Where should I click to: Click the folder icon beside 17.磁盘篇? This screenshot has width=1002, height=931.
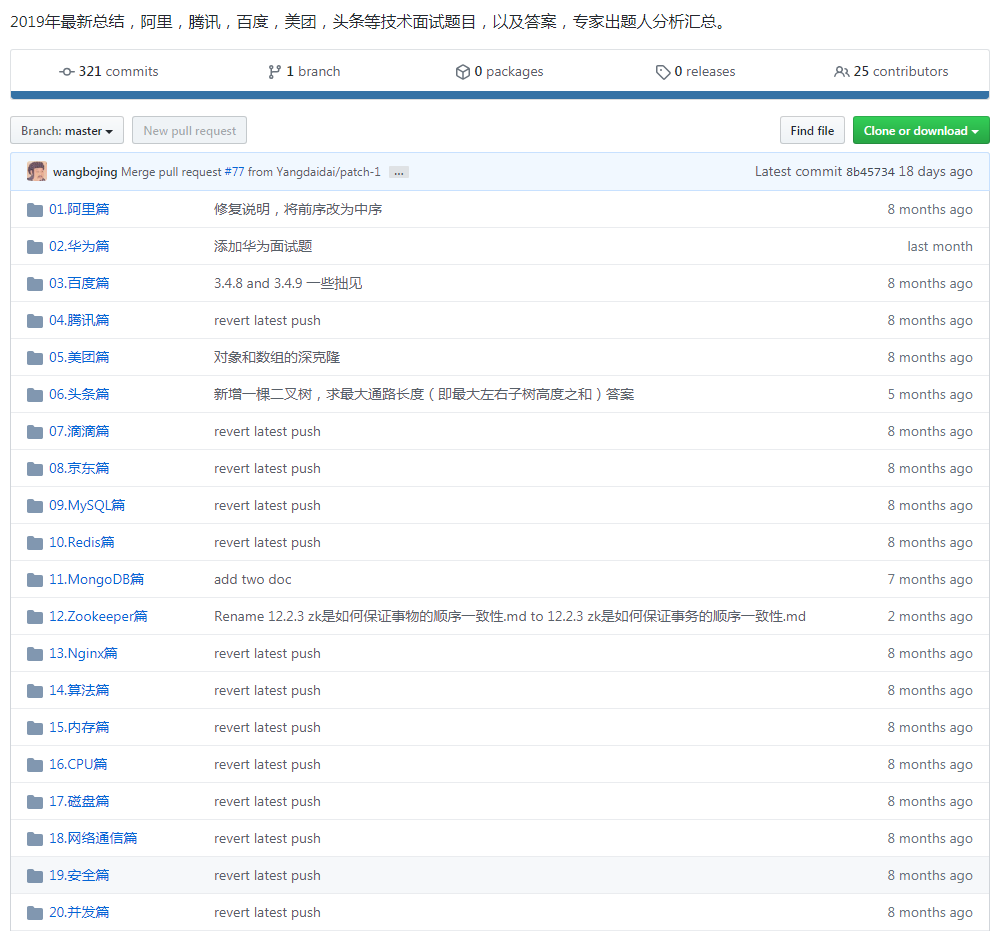click(x=35, y=803)
